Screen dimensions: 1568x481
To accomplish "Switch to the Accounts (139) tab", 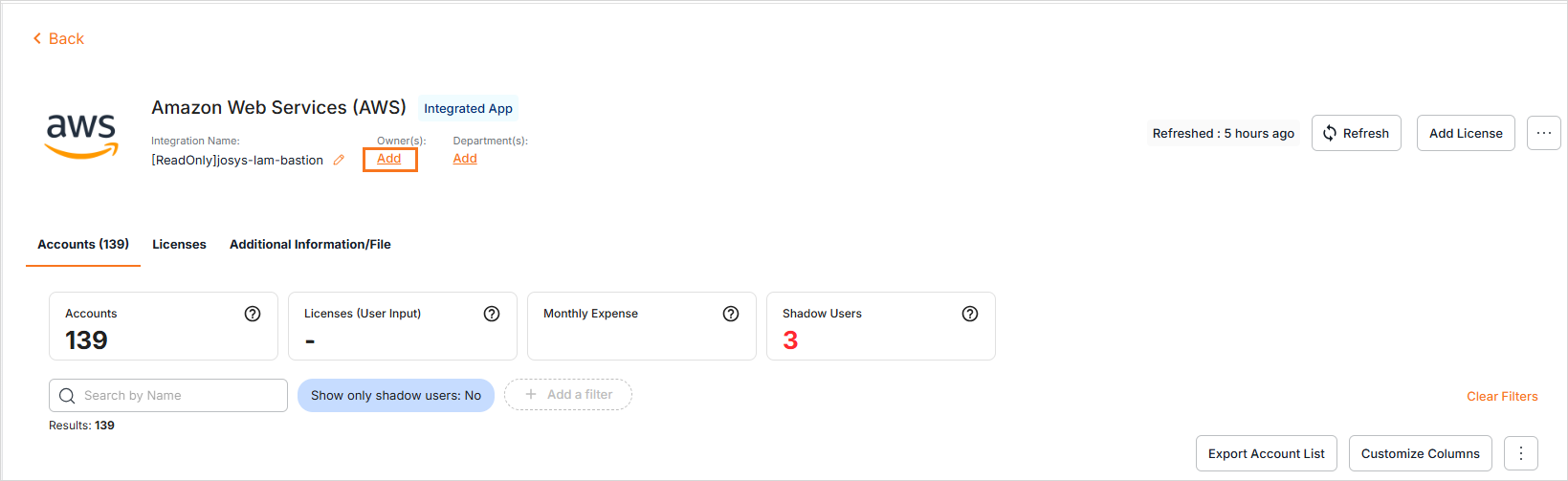I will tap(83, 245).
